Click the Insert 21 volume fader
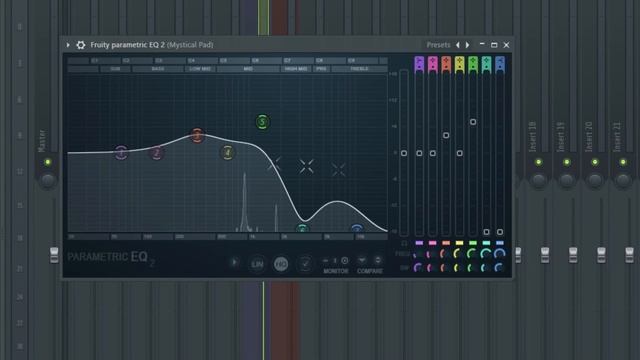Screen dimensions: 640x360 point(629,255)
